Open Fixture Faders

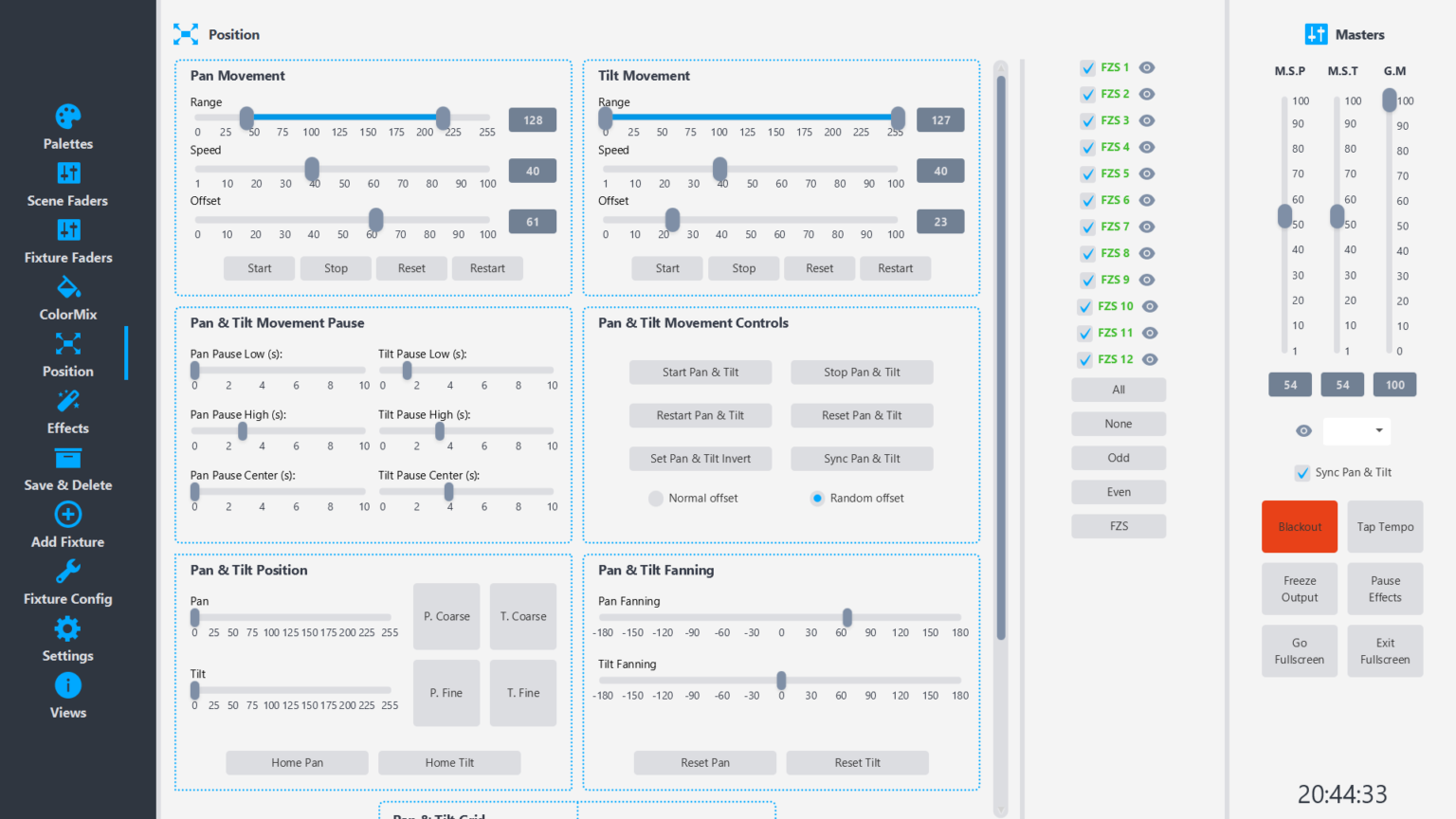click(x=67, y=230)
